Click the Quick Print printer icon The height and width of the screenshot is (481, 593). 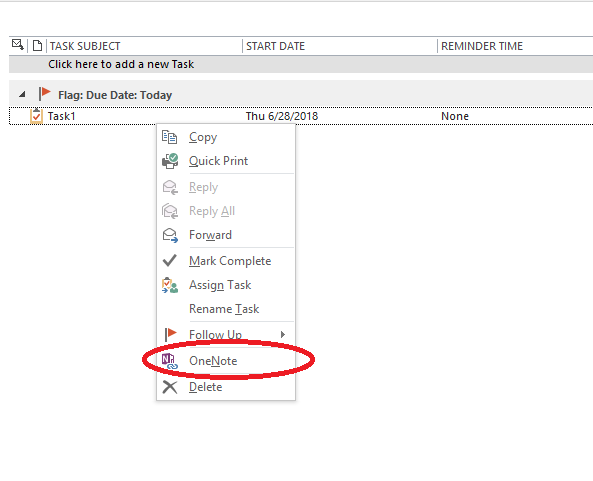(170, 161)
